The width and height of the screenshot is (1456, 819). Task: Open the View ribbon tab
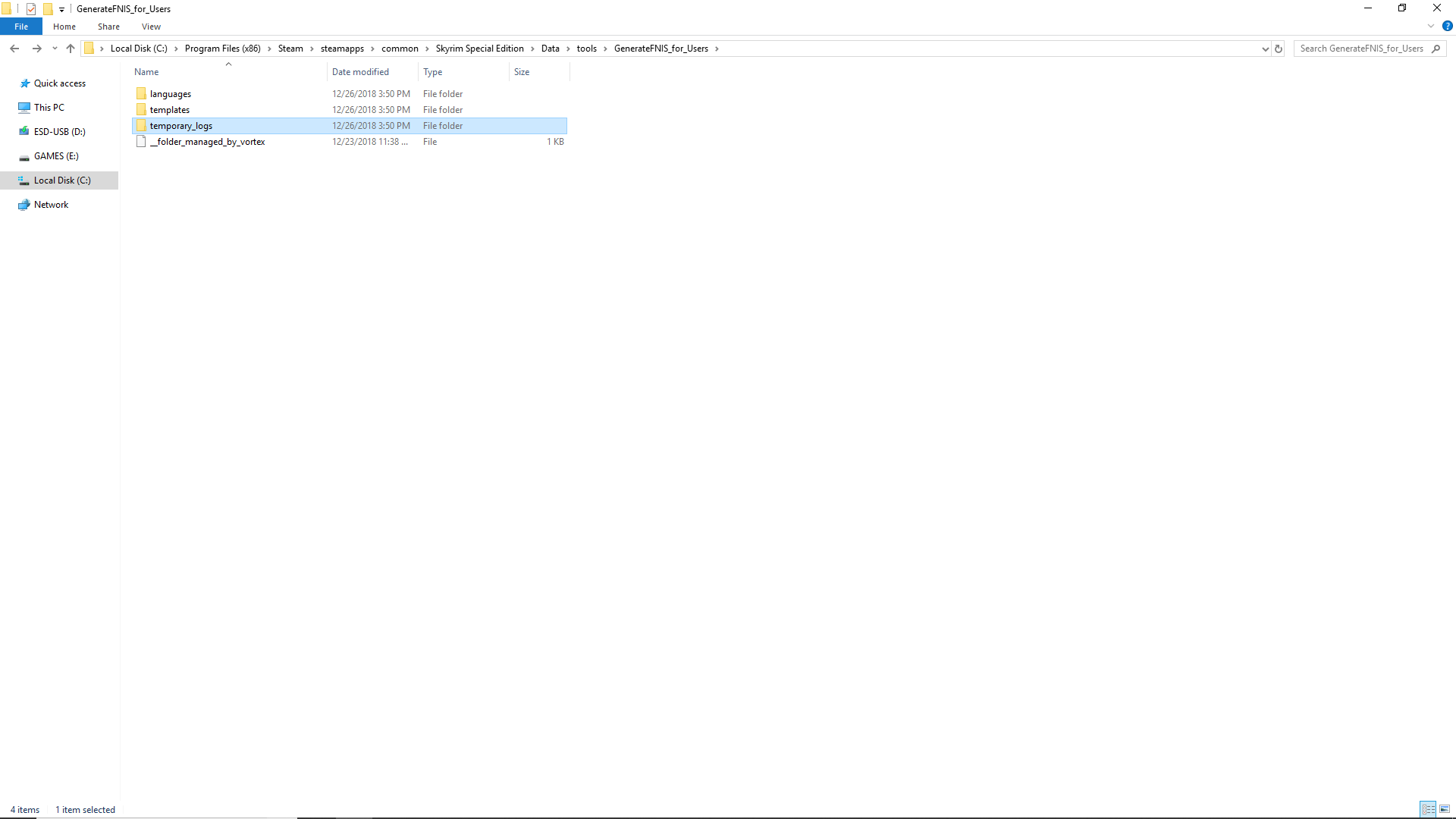[151, 27]
